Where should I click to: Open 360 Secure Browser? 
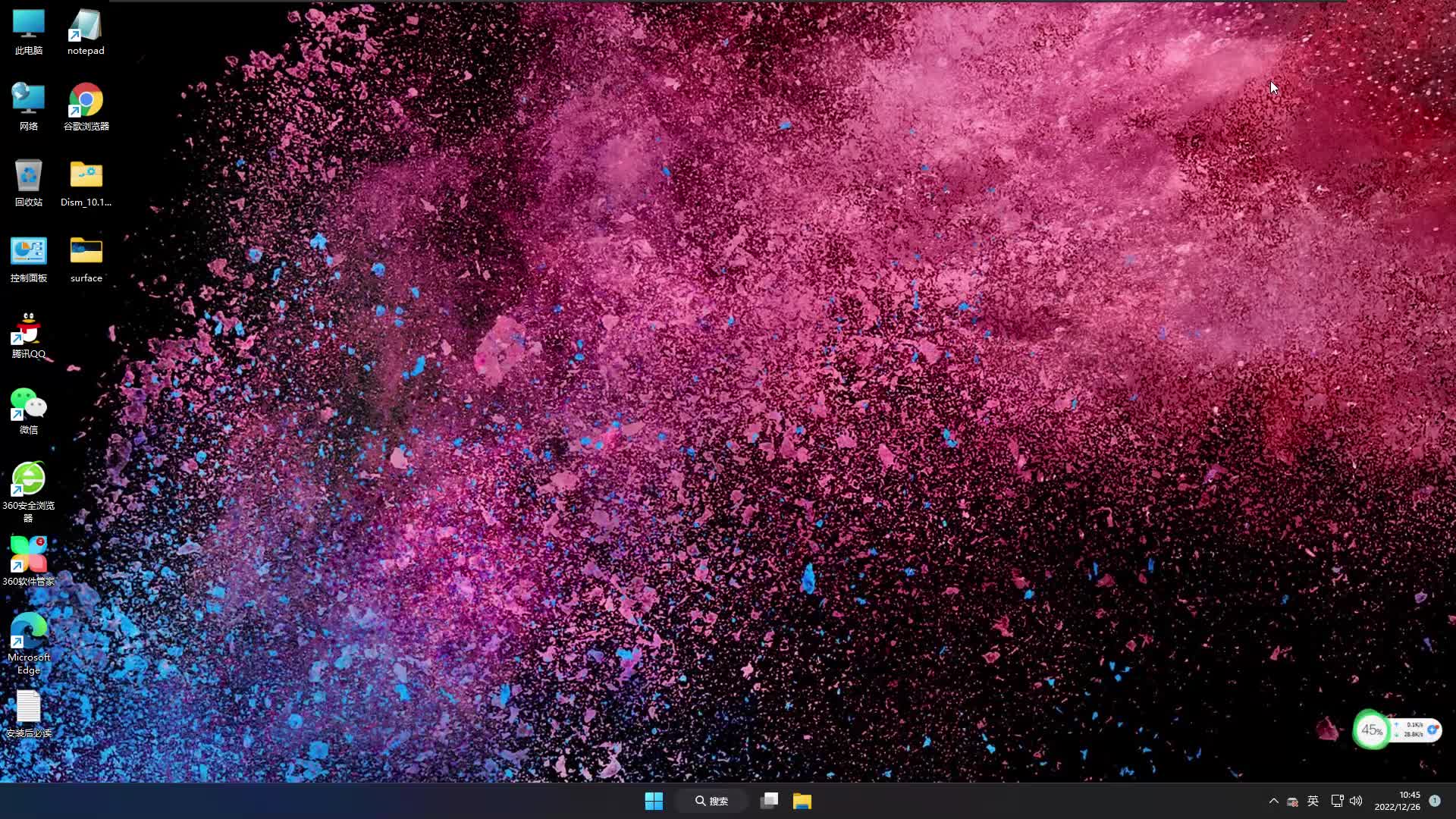click(28, 478)
